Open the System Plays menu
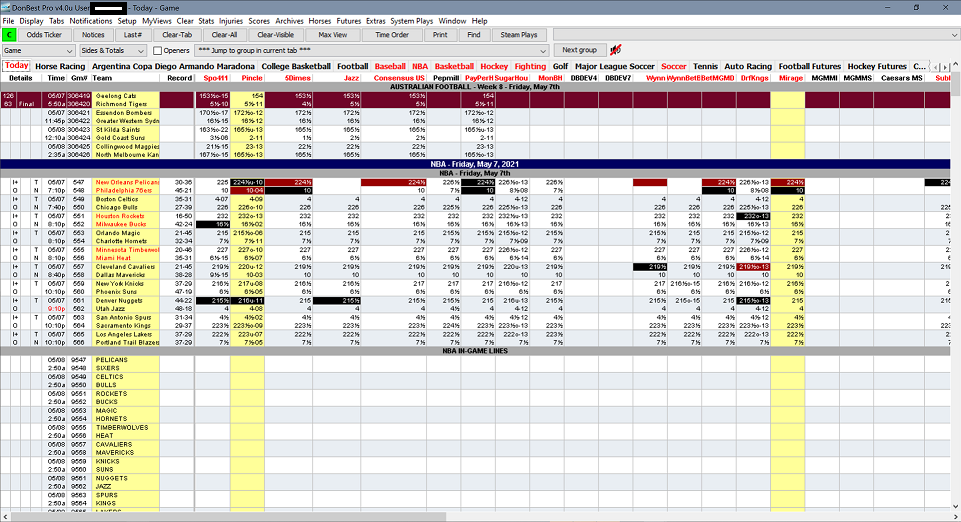 coord(411,21)
